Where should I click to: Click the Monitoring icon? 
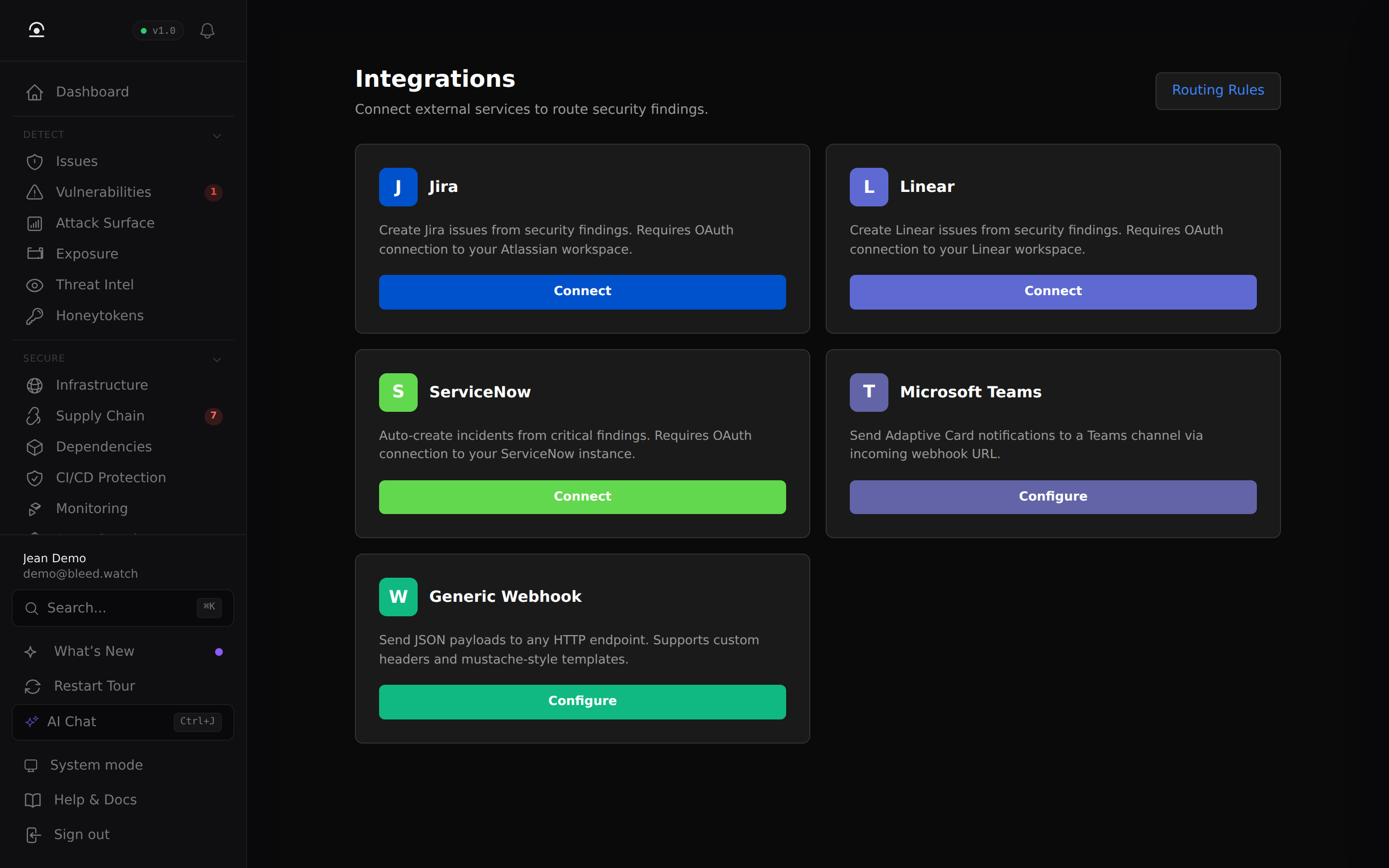(35, 509)
